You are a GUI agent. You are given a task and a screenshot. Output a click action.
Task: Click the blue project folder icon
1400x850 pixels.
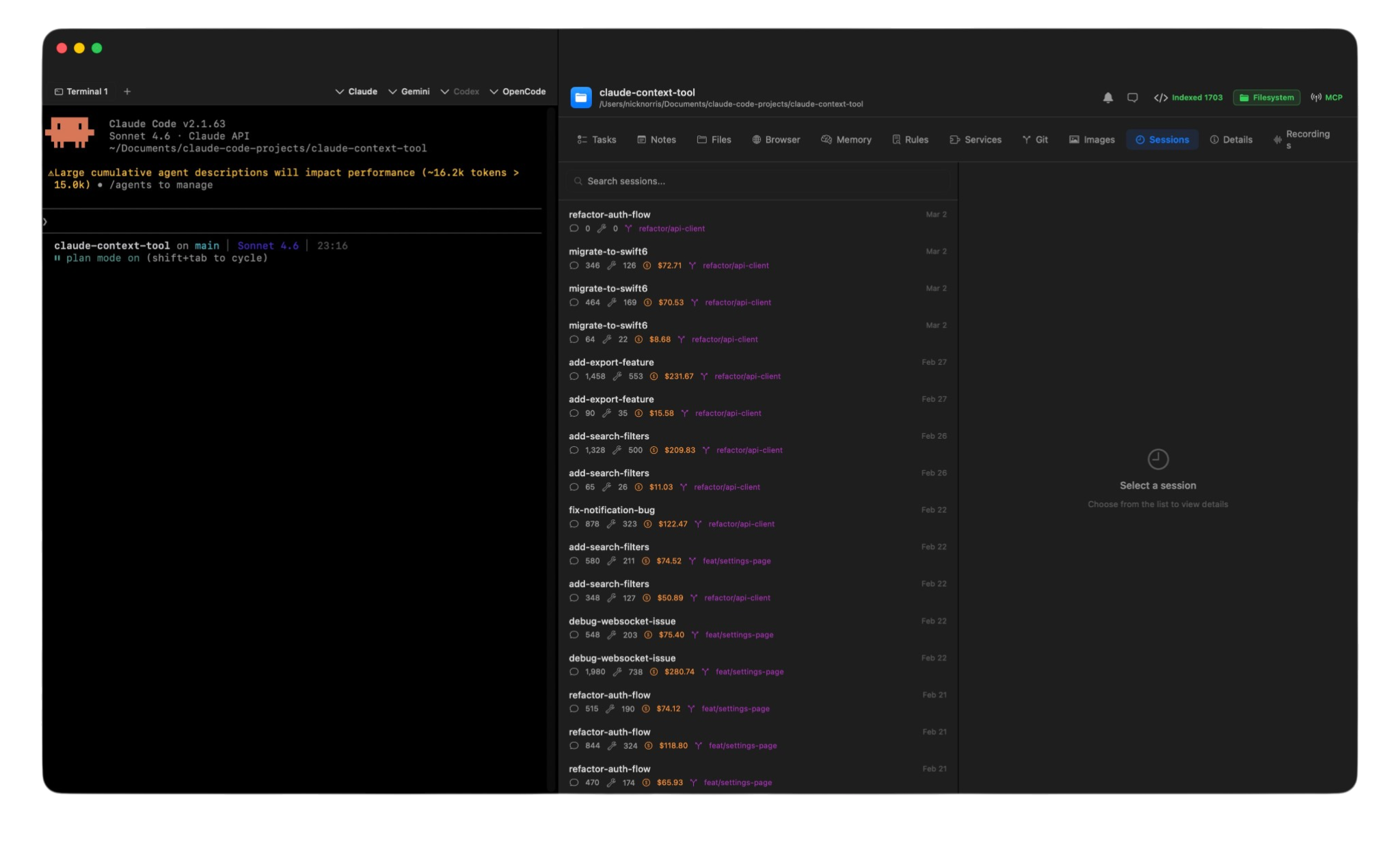(x=581, y=98)
